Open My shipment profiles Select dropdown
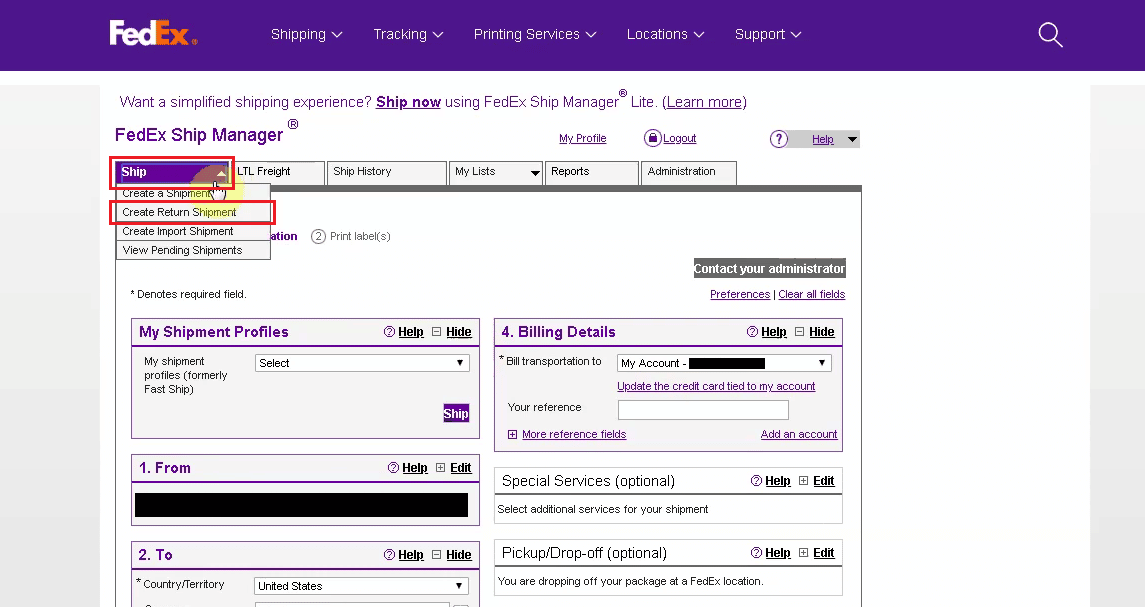This screenshot has width=1145, height=607. [362, 363]
